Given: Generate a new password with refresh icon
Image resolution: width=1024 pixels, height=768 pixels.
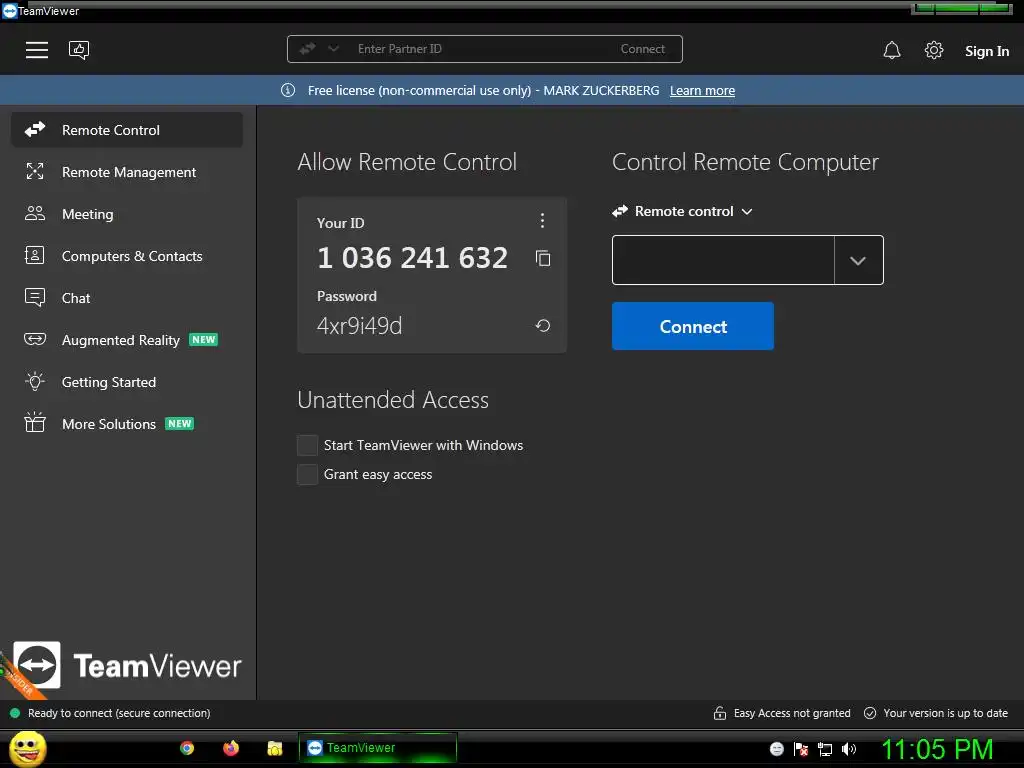Looking at the screenshot, I should [x=543, y=325].
